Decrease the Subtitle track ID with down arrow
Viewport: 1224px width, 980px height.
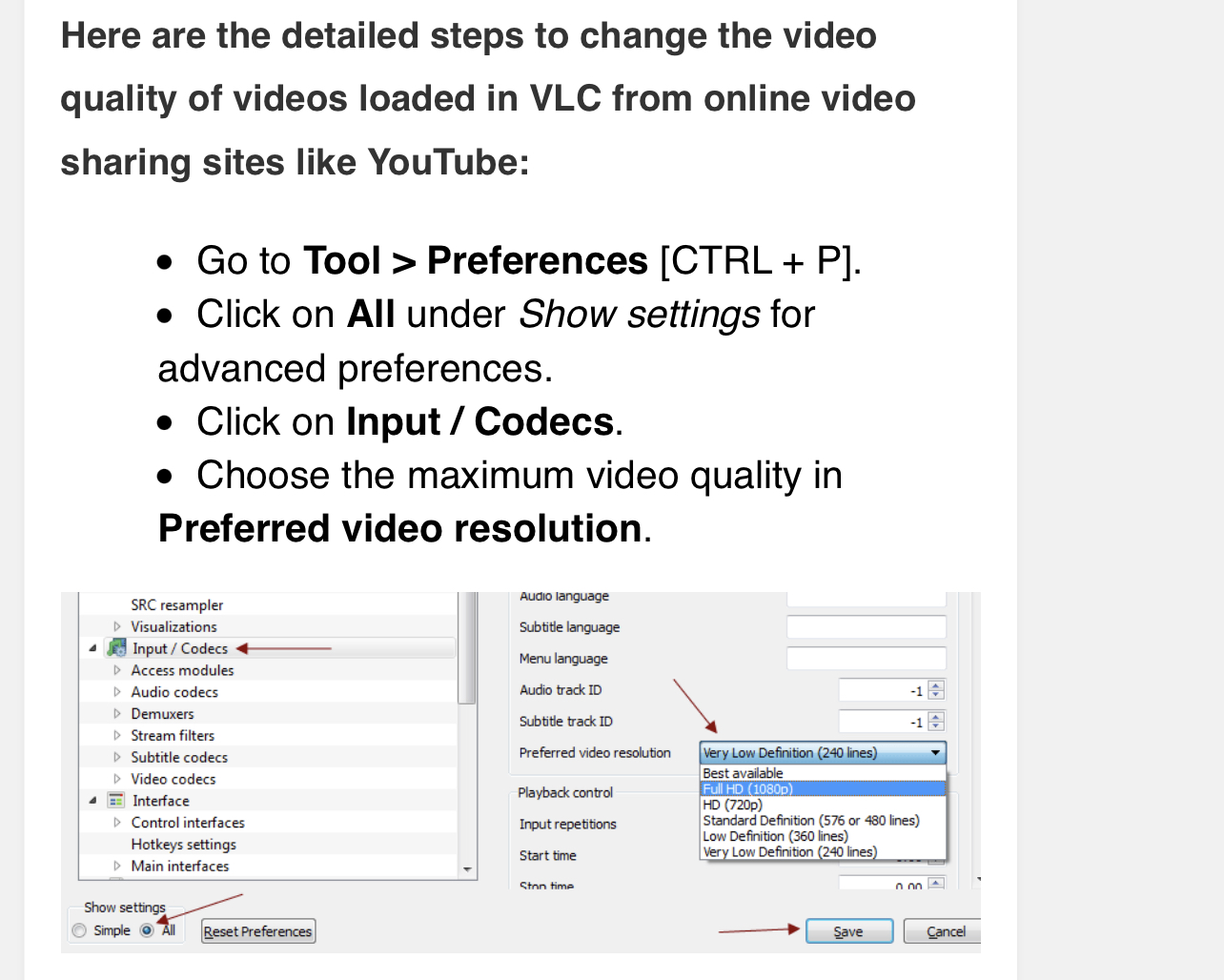coord(936,727)
